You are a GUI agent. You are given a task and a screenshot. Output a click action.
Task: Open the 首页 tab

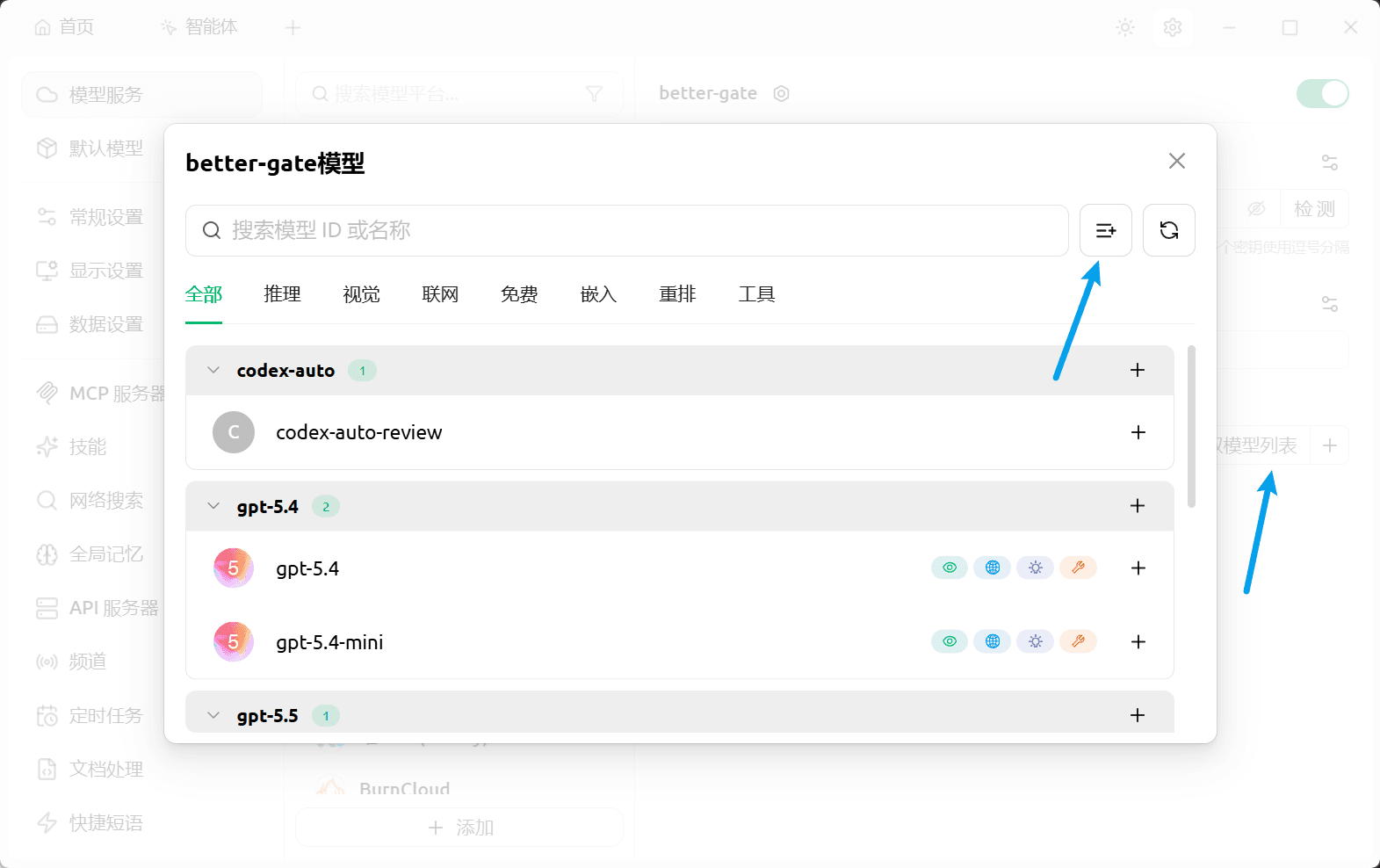pyautogui.click(x=64, y=27)
